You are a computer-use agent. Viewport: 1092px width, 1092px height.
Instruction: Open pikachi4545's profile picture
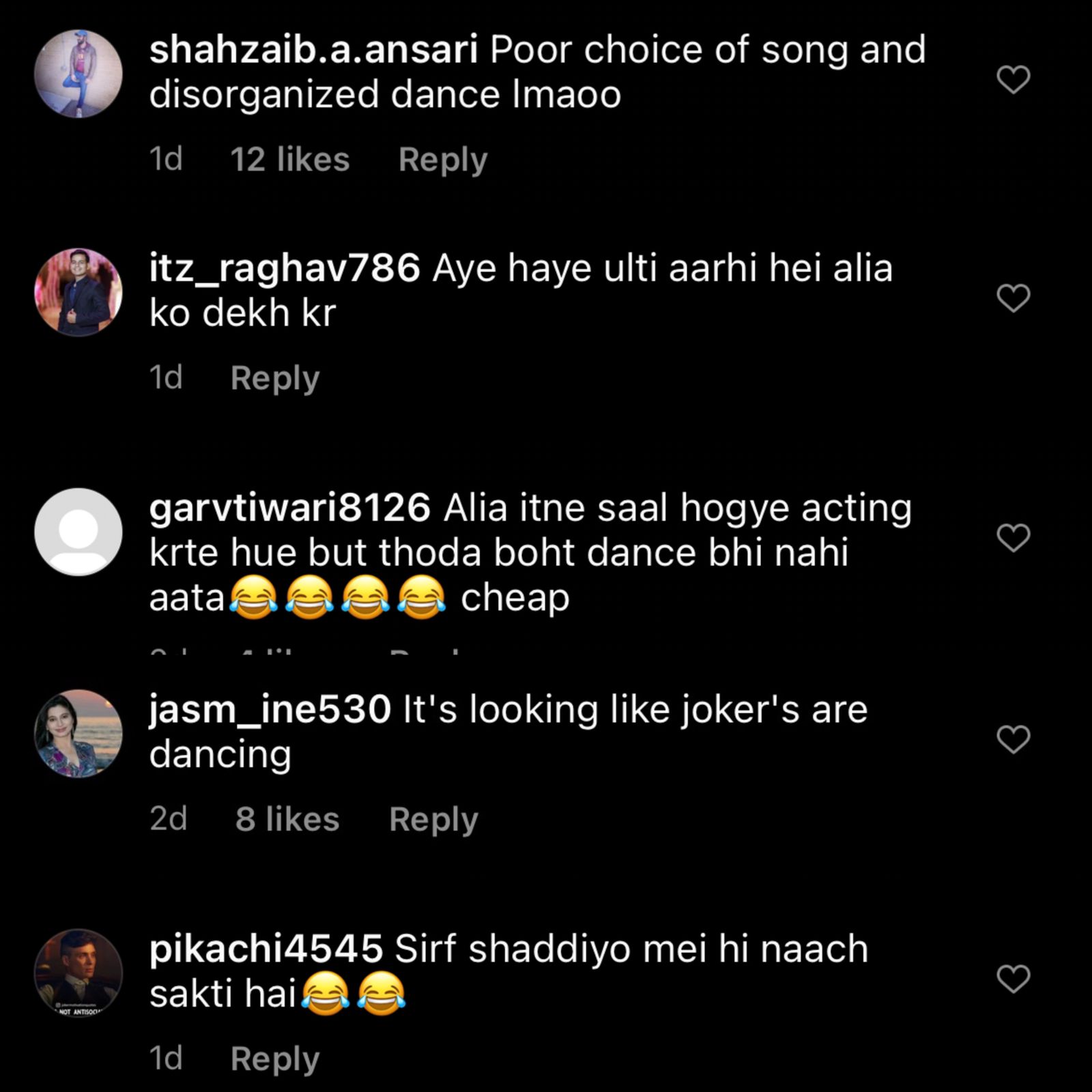click(x=77, y=973)
